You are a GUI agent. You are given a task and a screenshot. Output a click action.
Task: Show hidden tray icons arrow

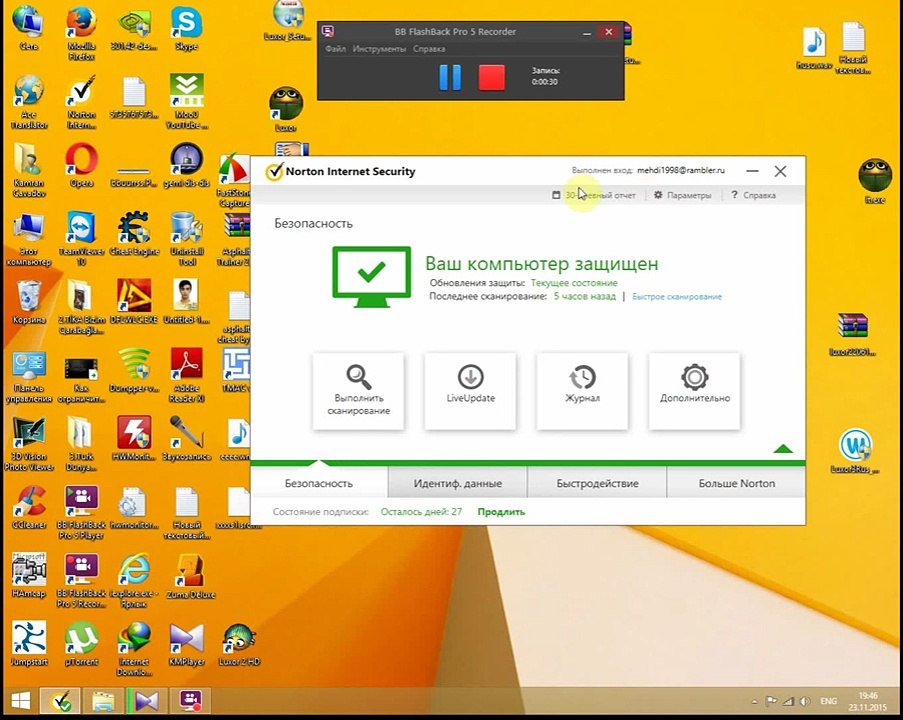click(754, 701)
